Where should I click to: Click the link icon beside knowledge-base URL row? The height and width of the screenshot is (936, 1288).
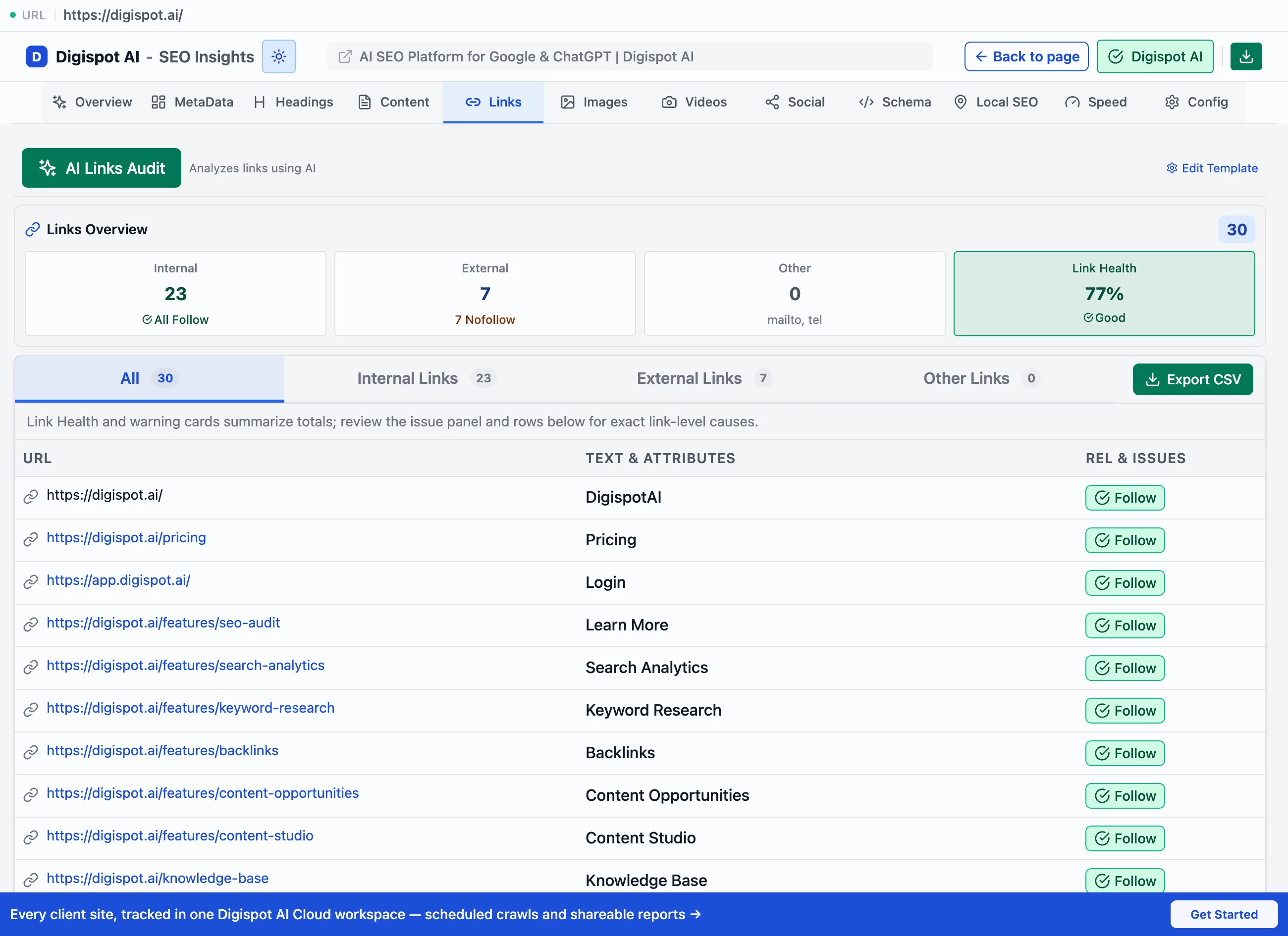[x=31, y=880]
